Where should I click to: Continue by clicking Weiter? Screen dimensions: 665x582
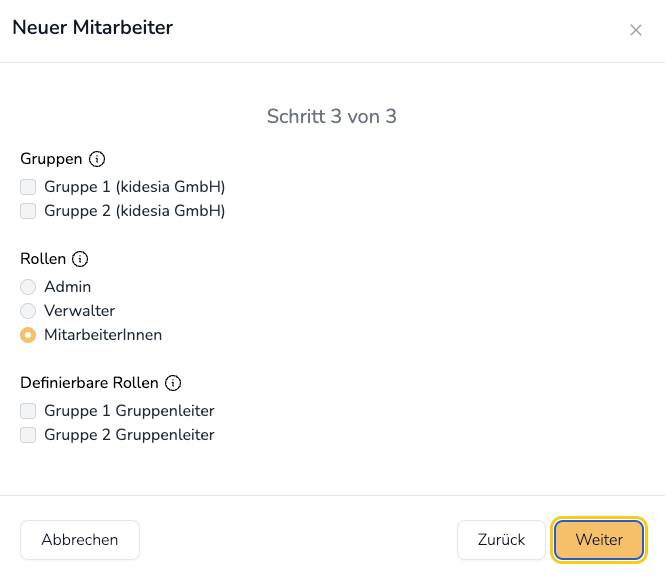coord(599,540)
